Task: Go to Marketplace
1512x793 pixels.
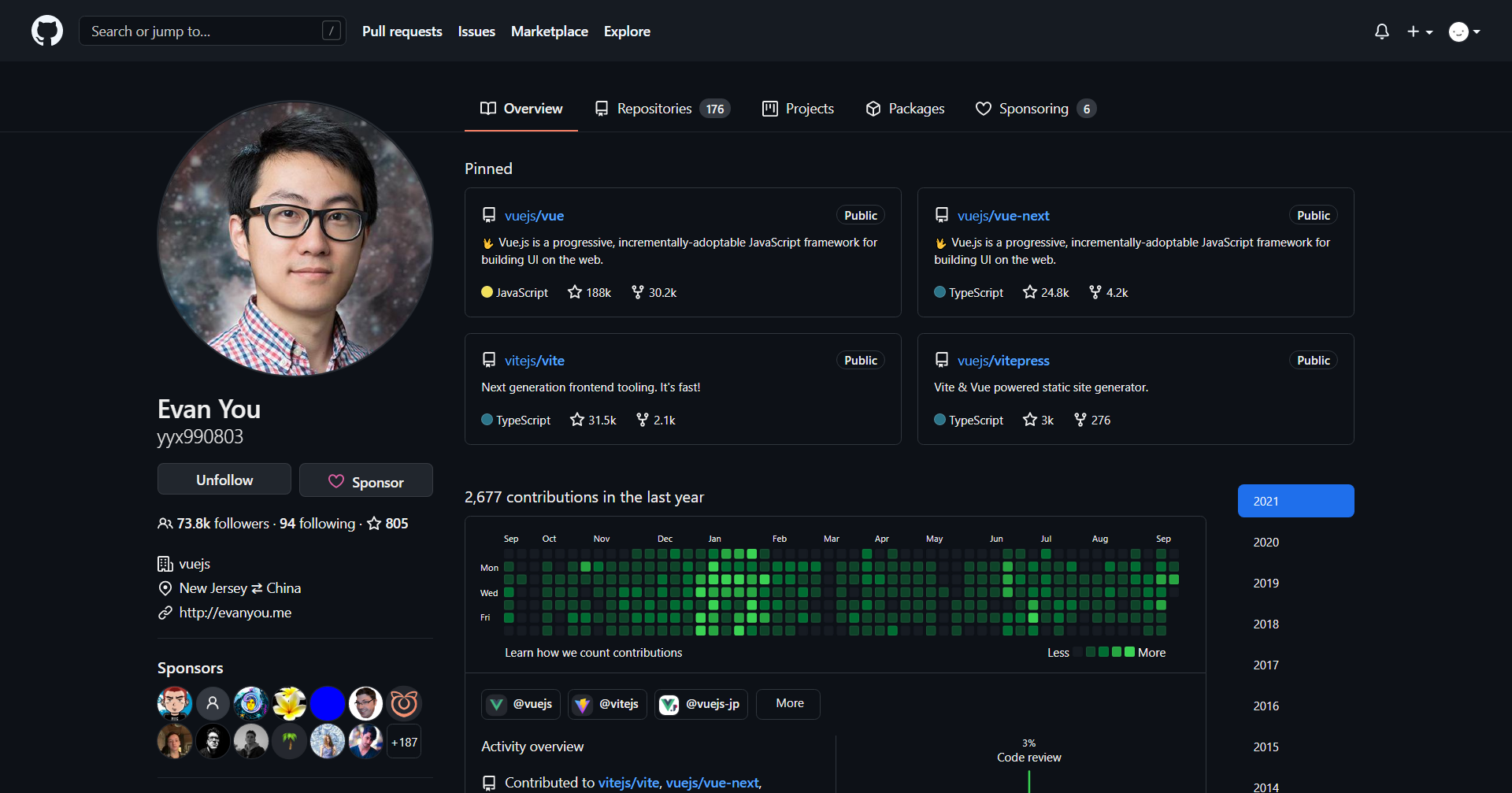Action: (x=550, y=31)
